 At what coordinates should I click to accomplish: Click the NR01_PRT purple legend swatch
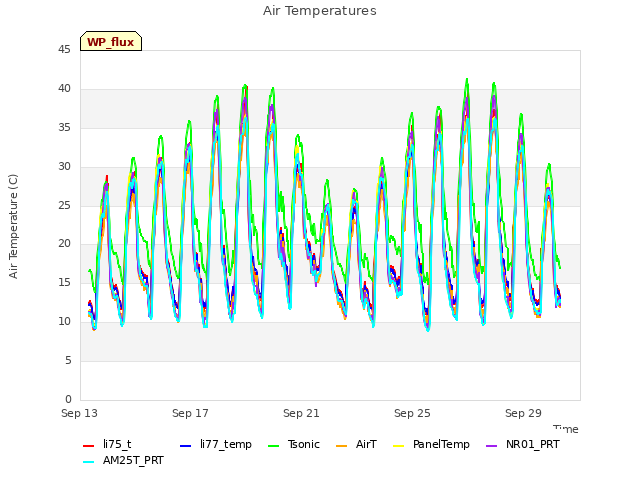tap(491, 446)
